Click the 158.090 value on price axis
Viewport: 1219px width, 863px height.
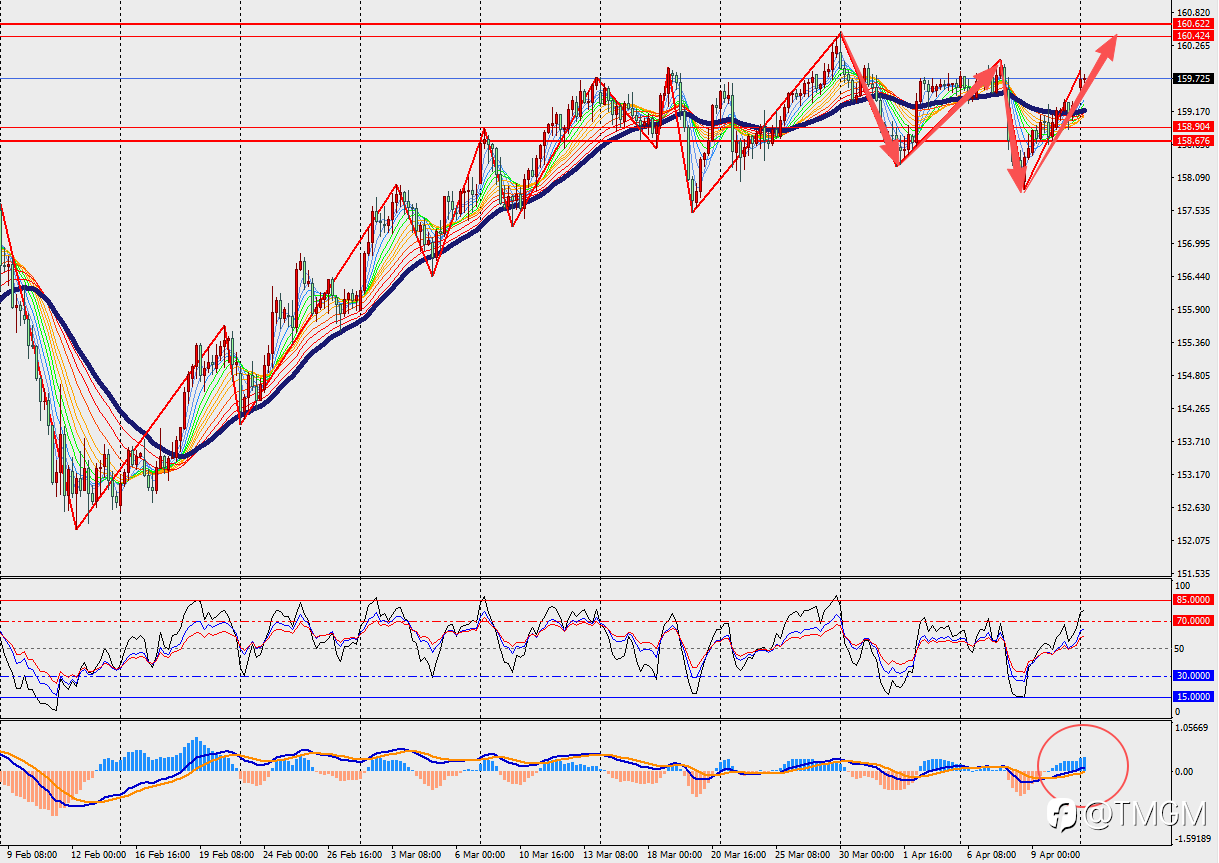click(1195, 178)
